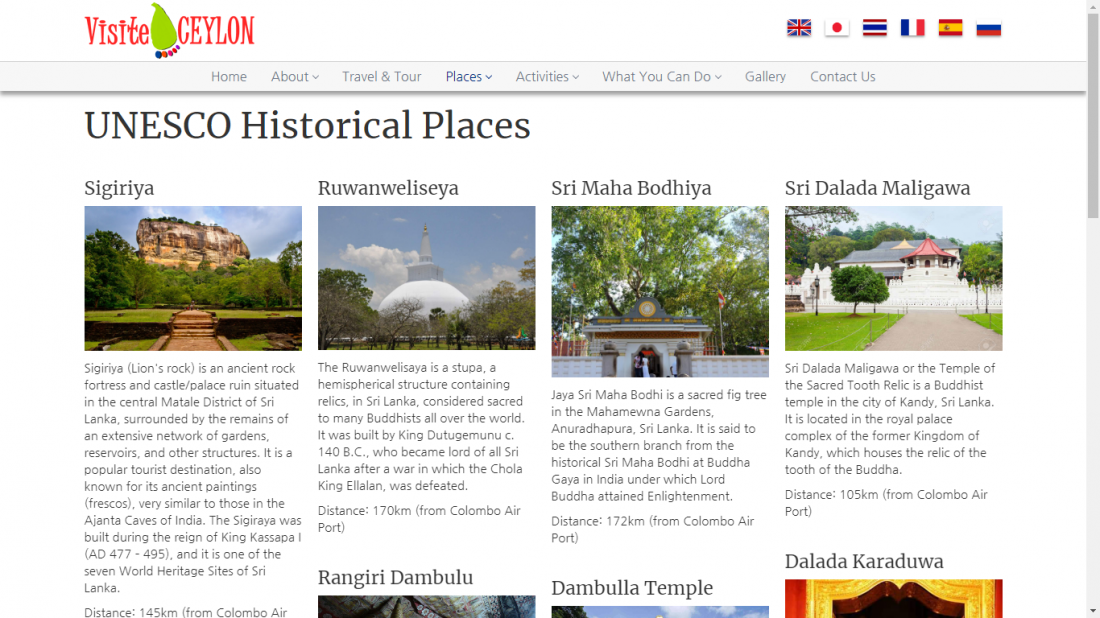The image size is (1100, 618).
Task: Navigate to Contact Us
Action: pos(843,76)
